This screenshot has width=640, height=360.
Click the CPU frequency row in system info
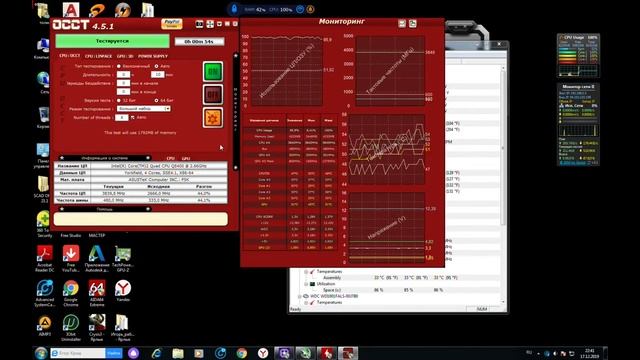point(140,193)
